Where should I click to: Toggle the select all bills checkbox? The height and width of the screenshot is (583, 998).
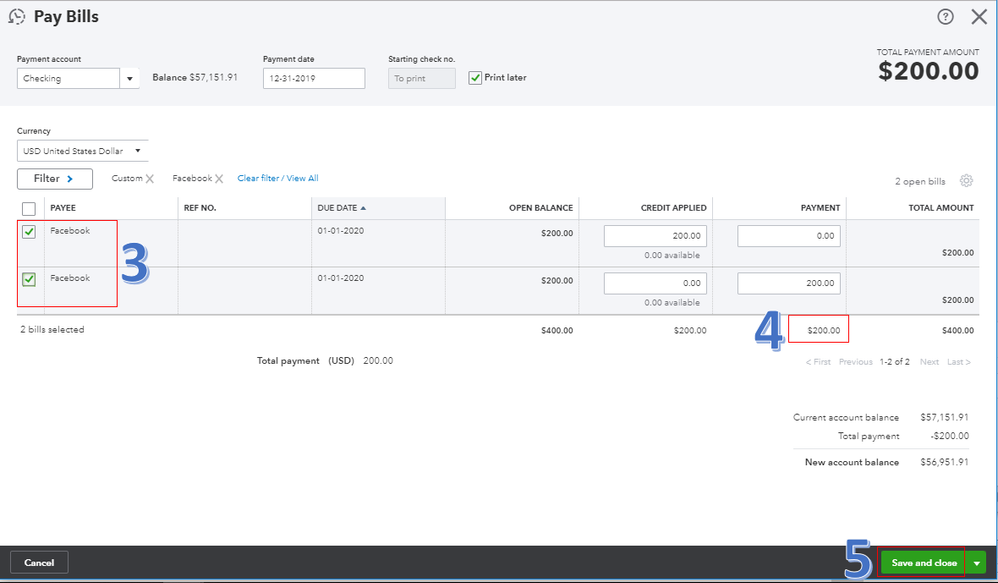[29, 208]
